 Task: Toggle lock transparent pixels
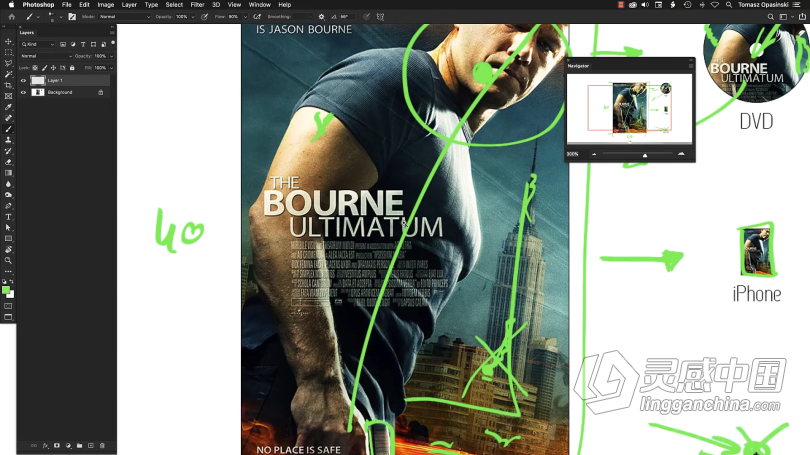[x=35, y=68]
